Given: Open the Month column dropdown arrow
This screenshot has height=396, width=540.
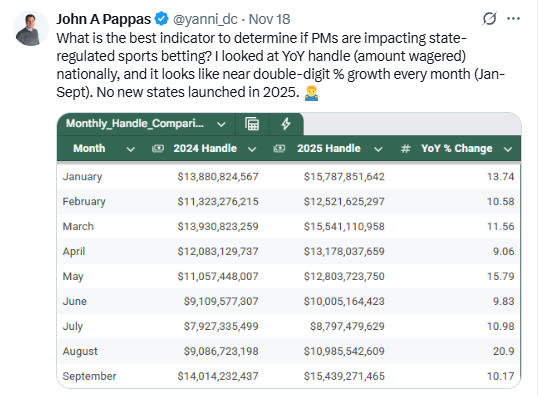Looking at the screenshot, I should tap(131, 149).
